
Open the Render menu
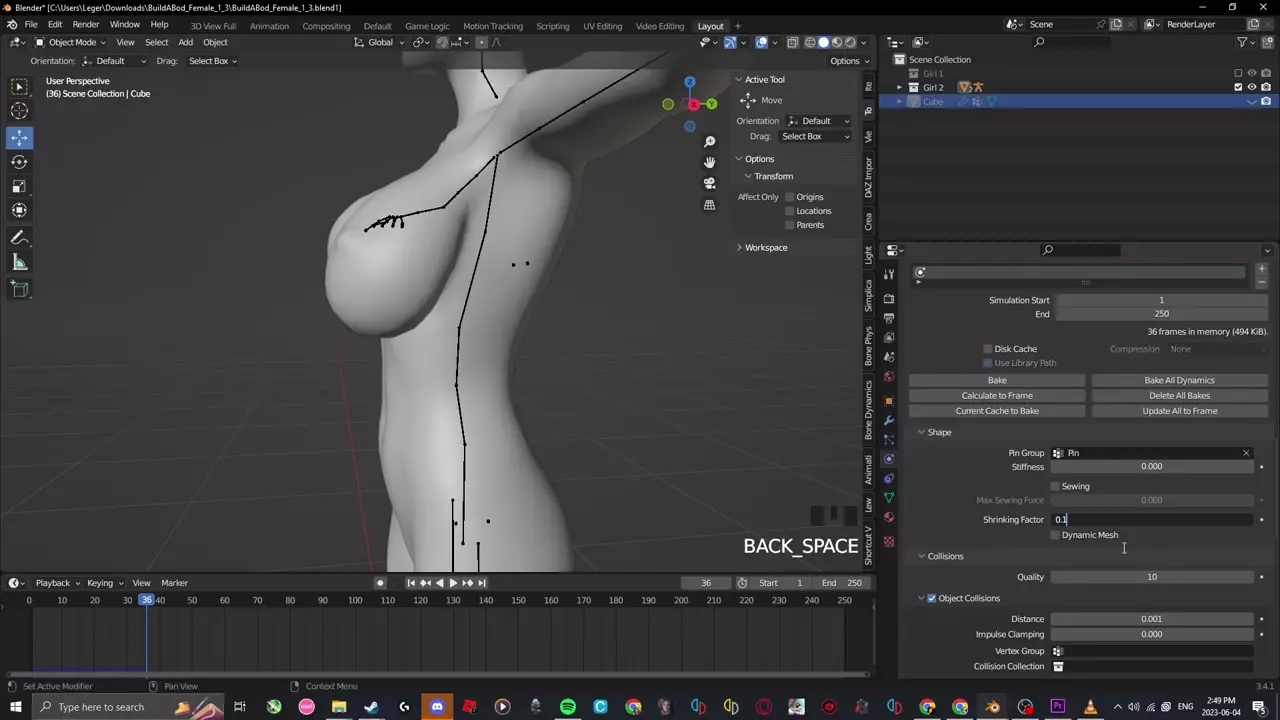coord(85,24)
